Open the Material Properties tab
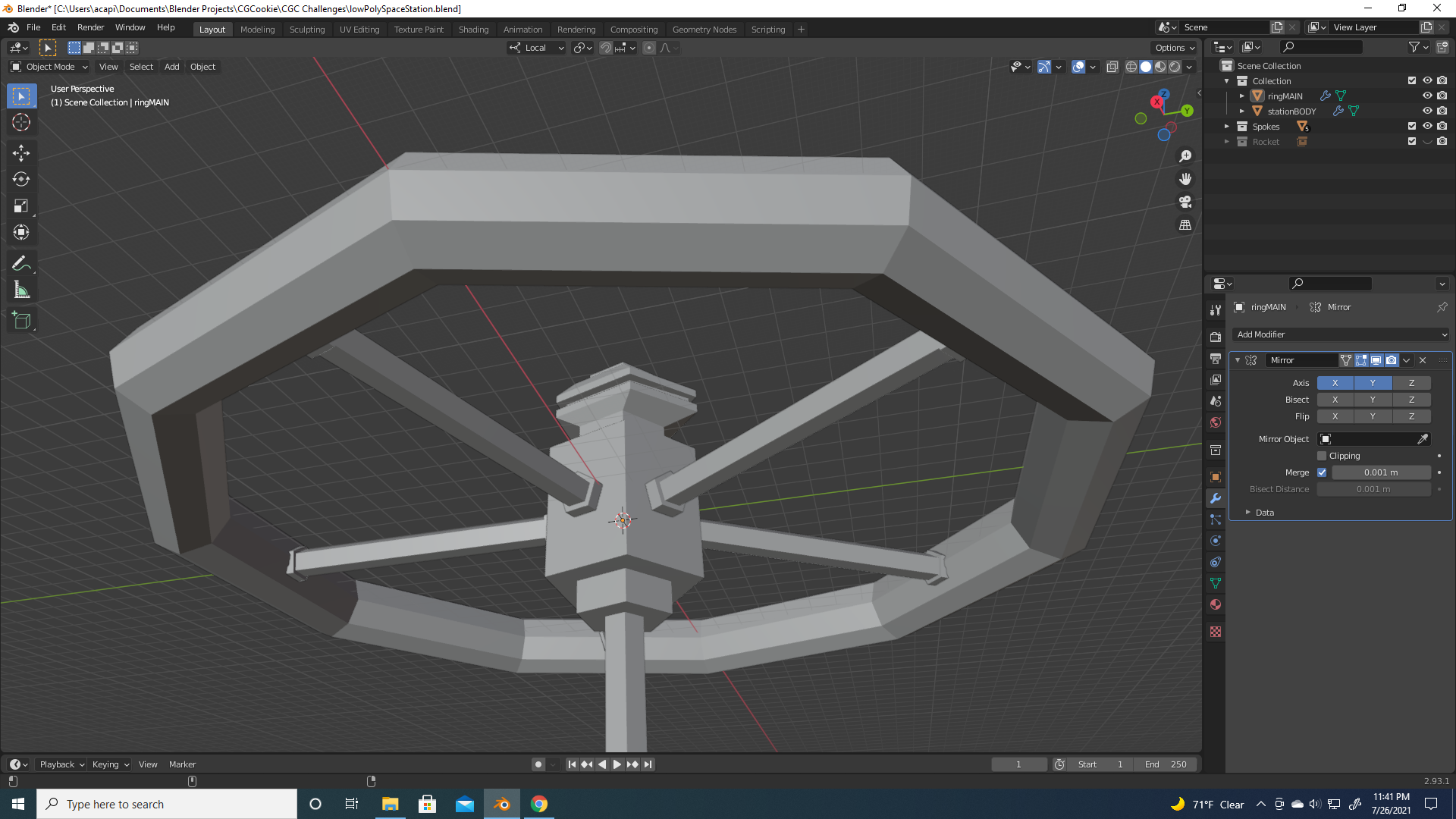1456x819 pixels. [1216, 604]
